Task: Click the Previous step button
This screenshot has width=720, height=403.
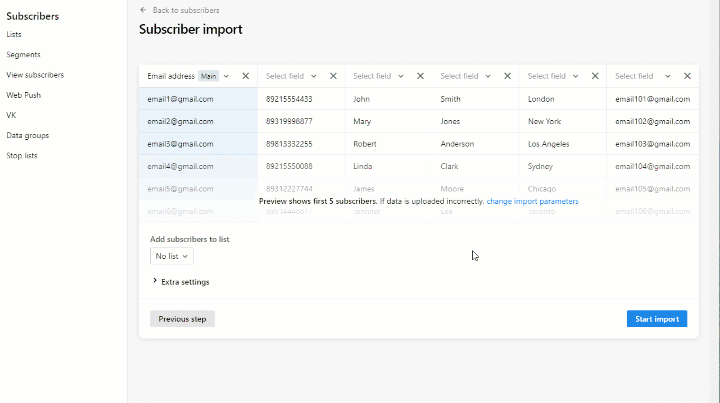Action: (182, 319)
